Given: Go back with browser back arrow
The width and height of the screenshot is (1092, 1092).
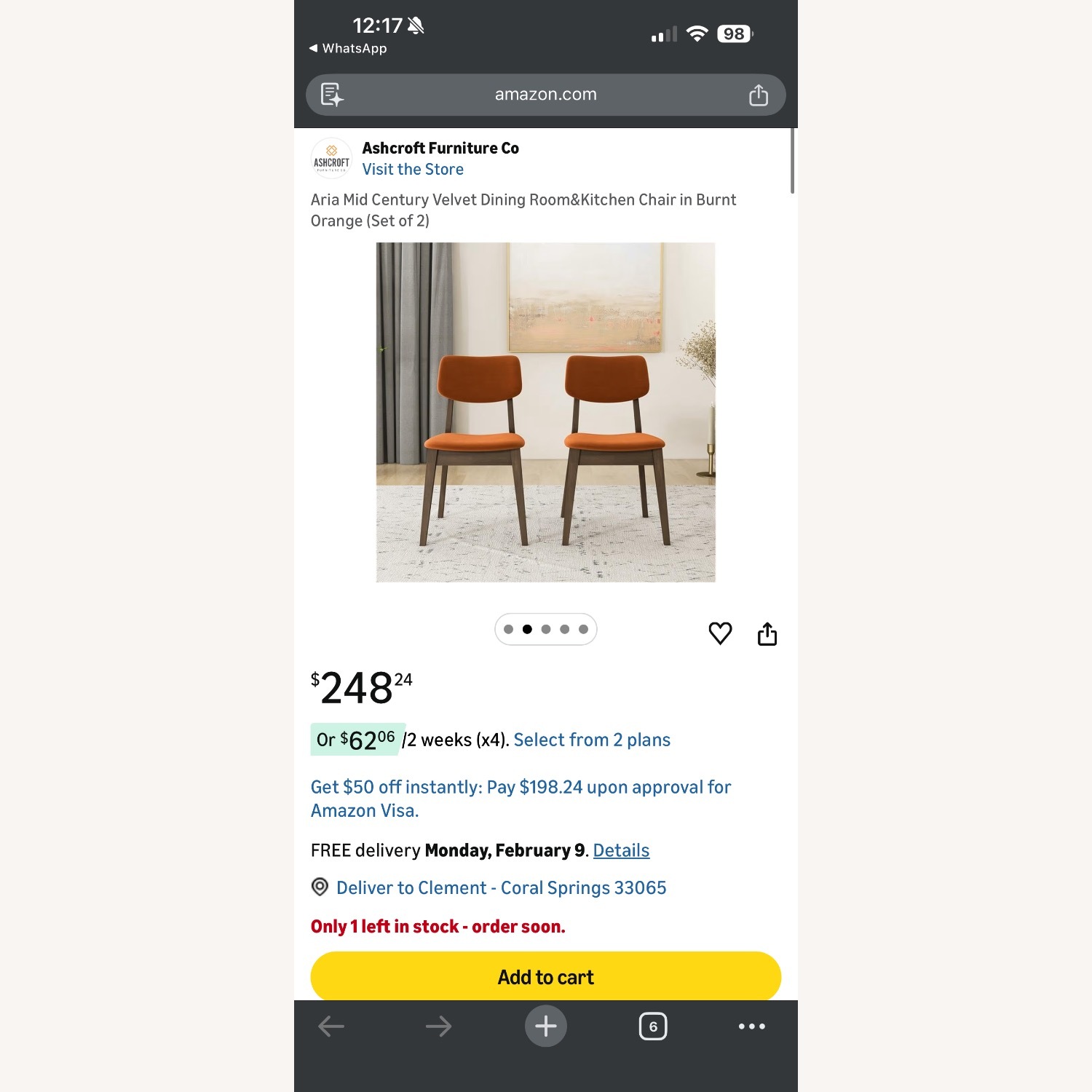Looking at the screenshot, I should (x=331, y=1026).
